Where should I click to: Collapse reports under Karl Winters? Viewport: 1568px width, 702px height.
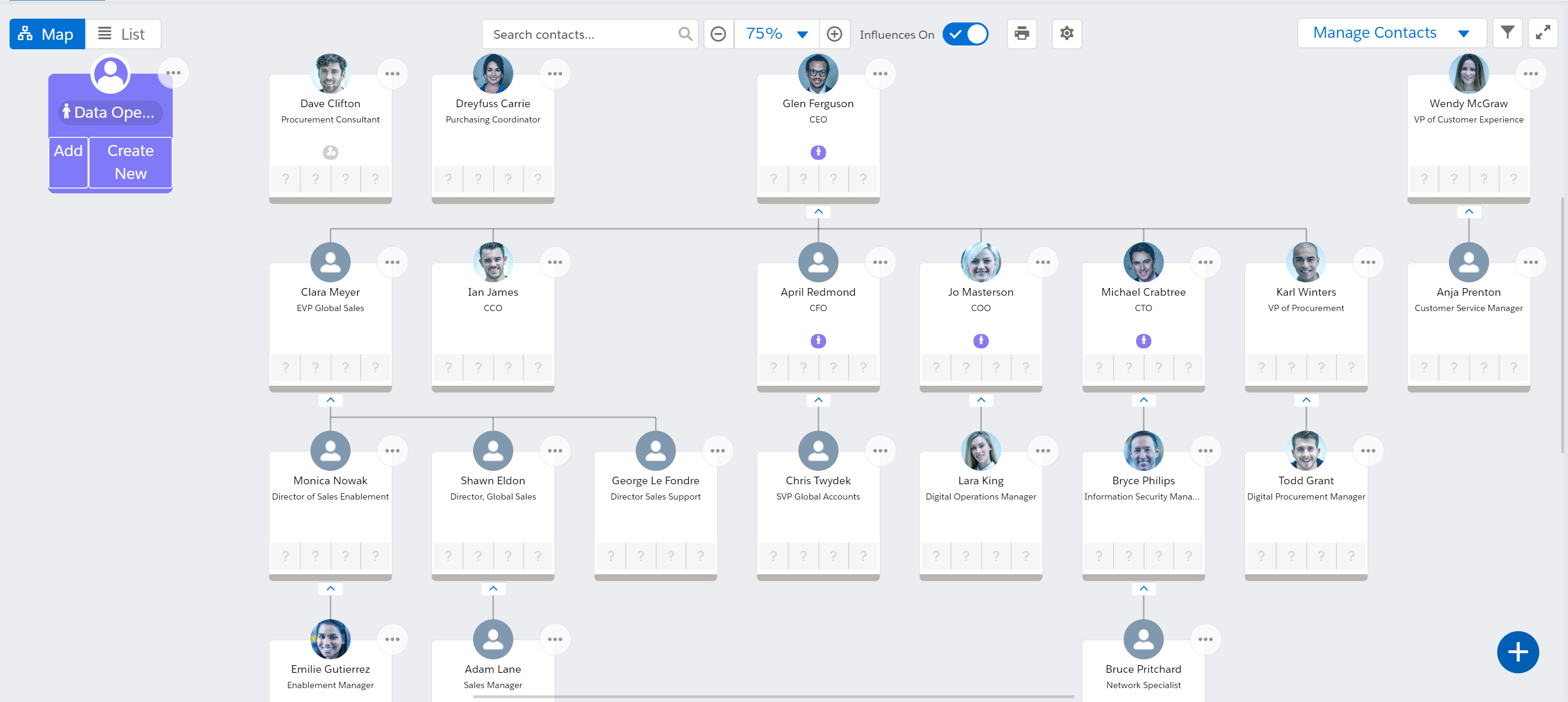(1306, 401)
